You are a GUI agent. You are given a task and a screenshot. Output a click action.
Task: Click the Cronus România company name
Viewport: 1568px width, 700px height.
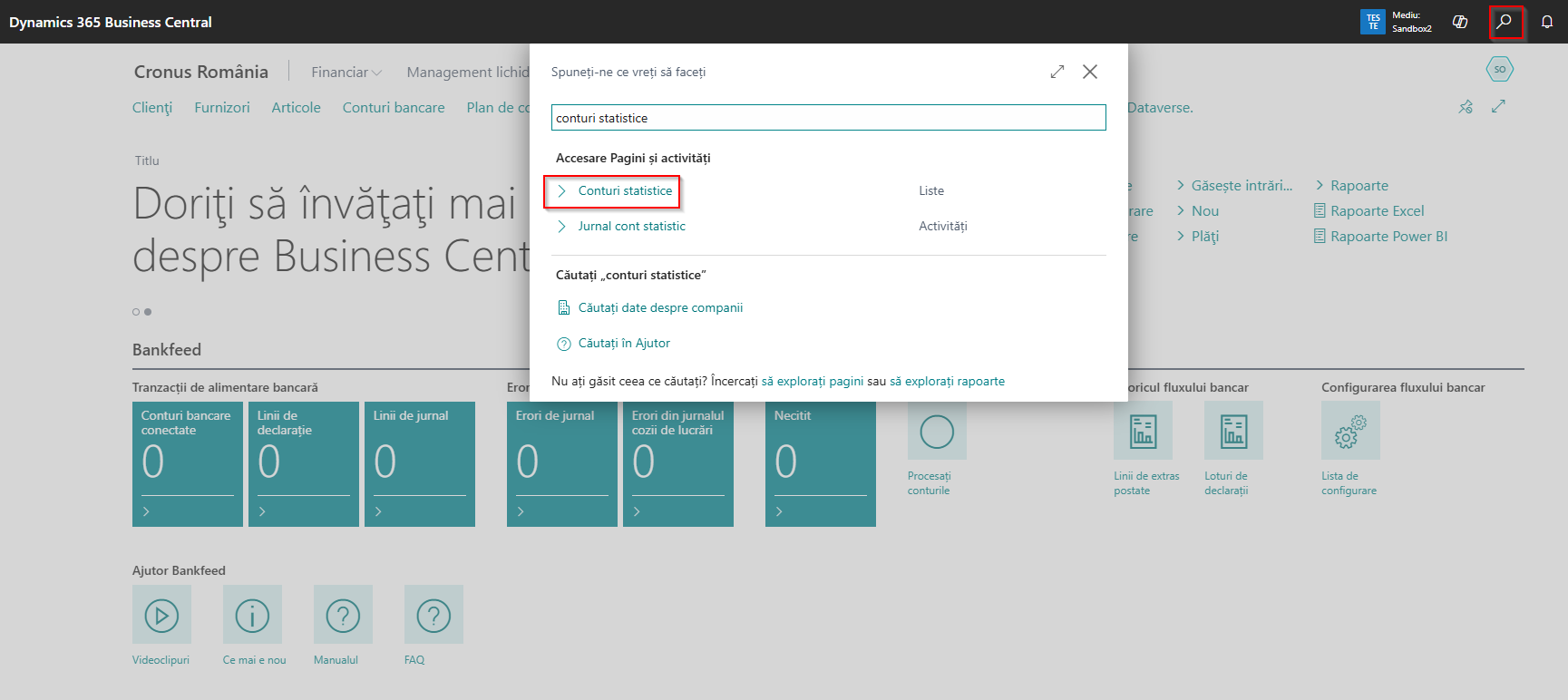pos(201,72)
